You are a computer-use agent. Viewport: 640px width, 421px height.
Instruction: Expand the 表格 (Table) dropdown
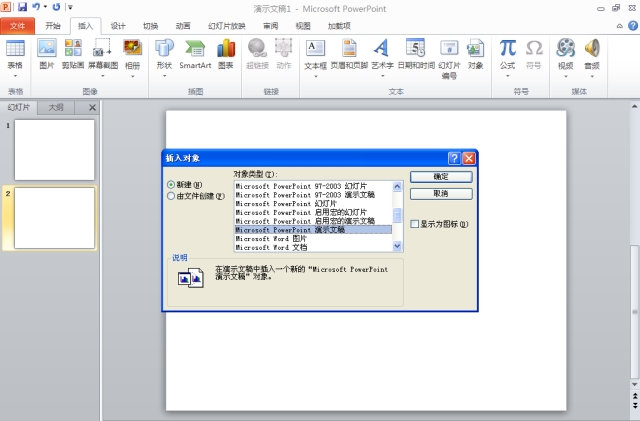[15, 65]
